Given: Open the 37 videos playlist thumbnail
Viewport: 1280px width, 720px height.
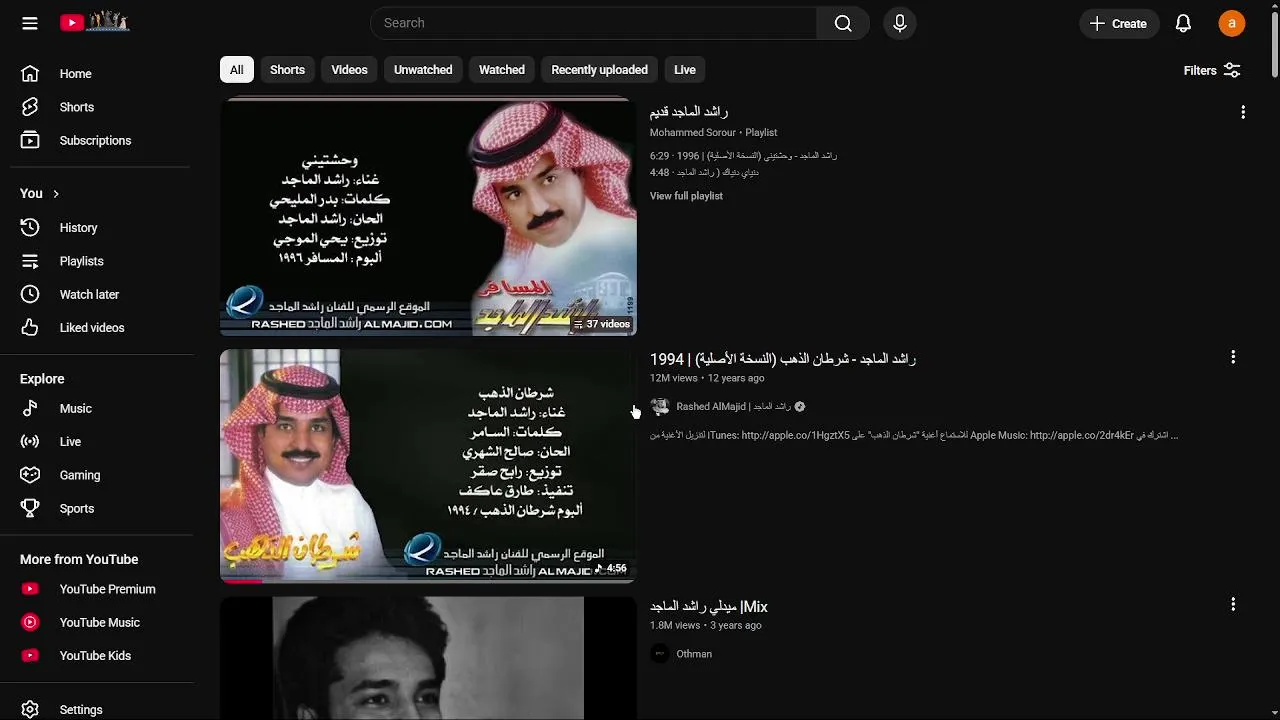Looking at the screenshot, I should pos(428,216).
